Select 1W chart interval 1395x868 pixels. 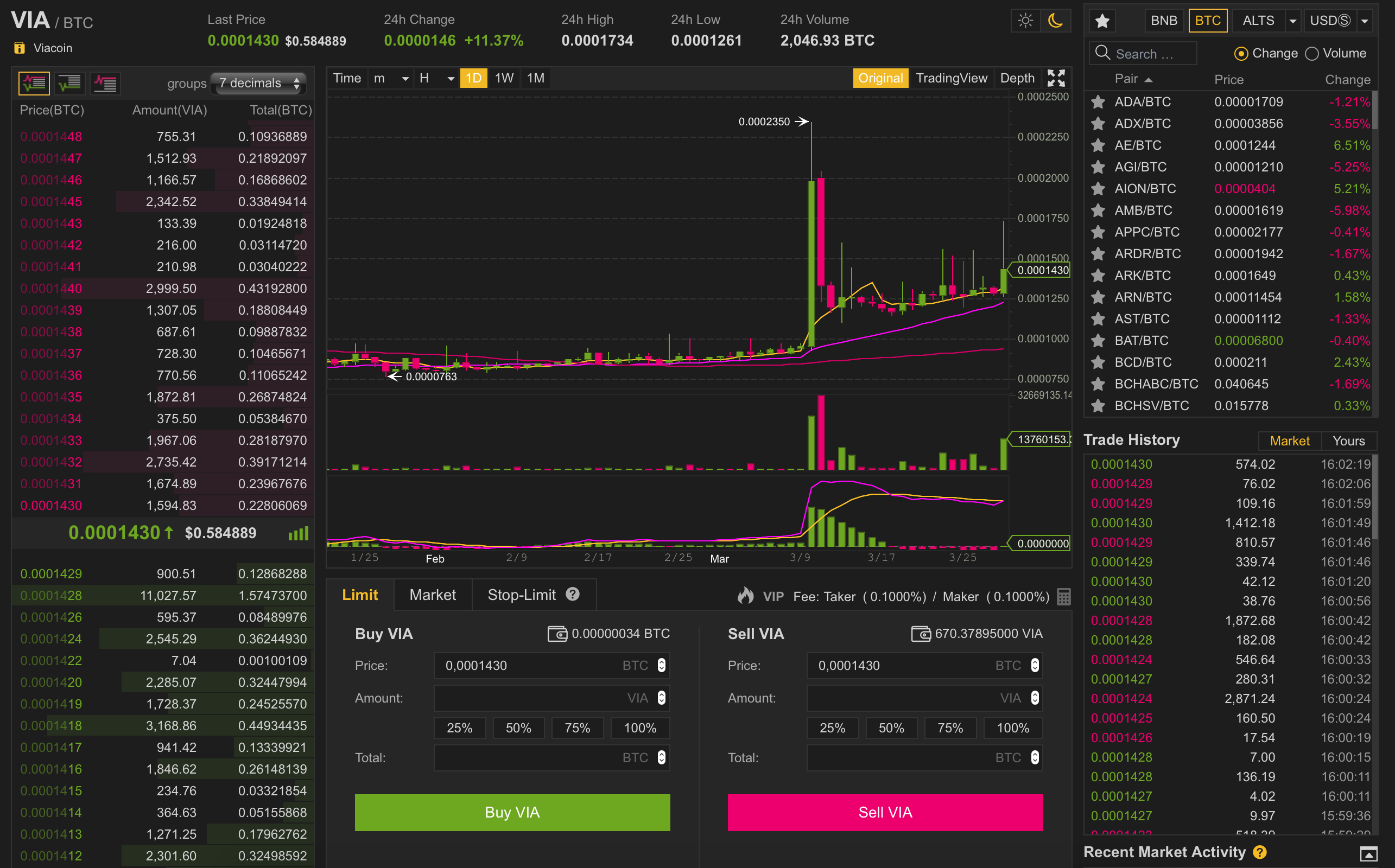click(x=504, y=78)
